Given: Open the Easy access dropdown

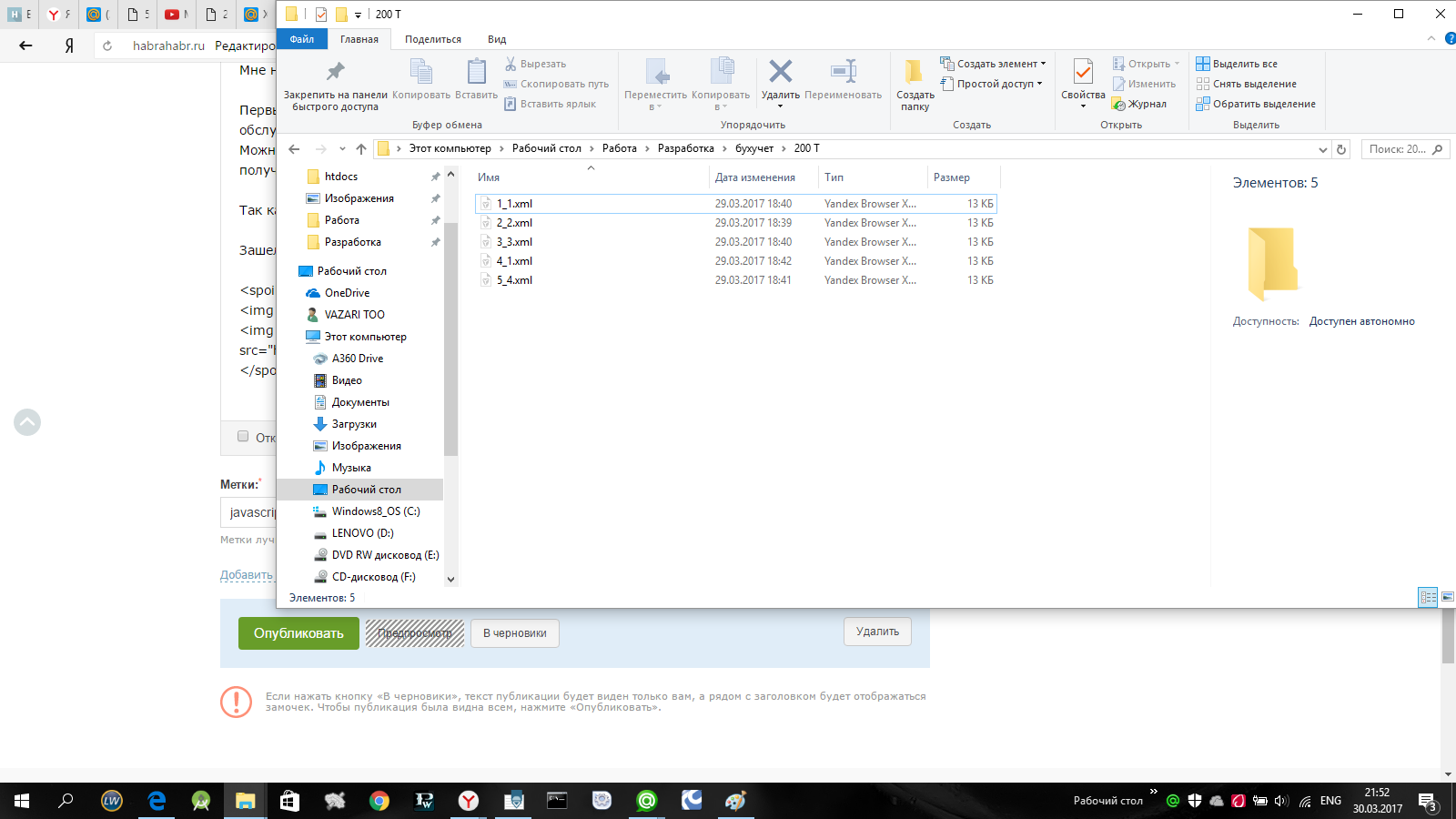Looking at the screenshot, I should click(x=991, y=84).
